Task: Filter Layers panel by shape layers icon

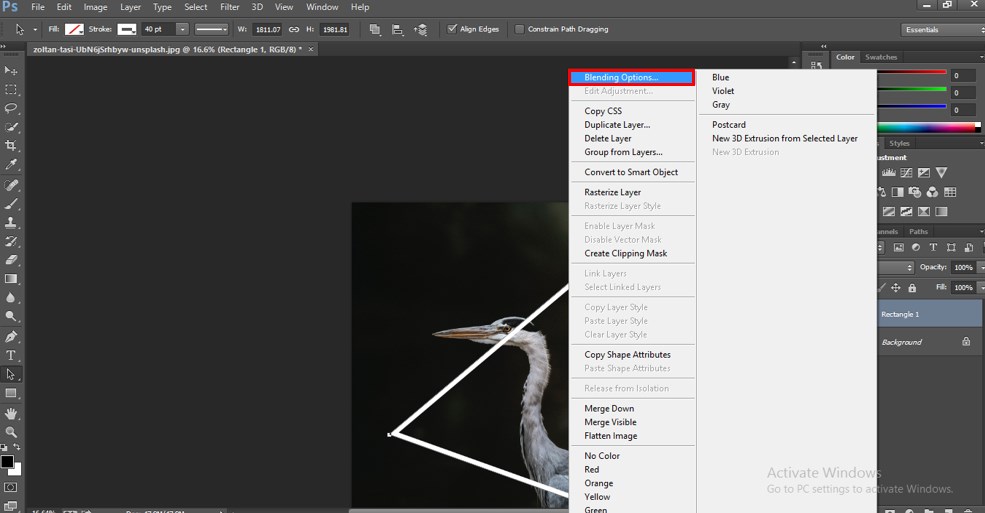Action: [951, 247]
